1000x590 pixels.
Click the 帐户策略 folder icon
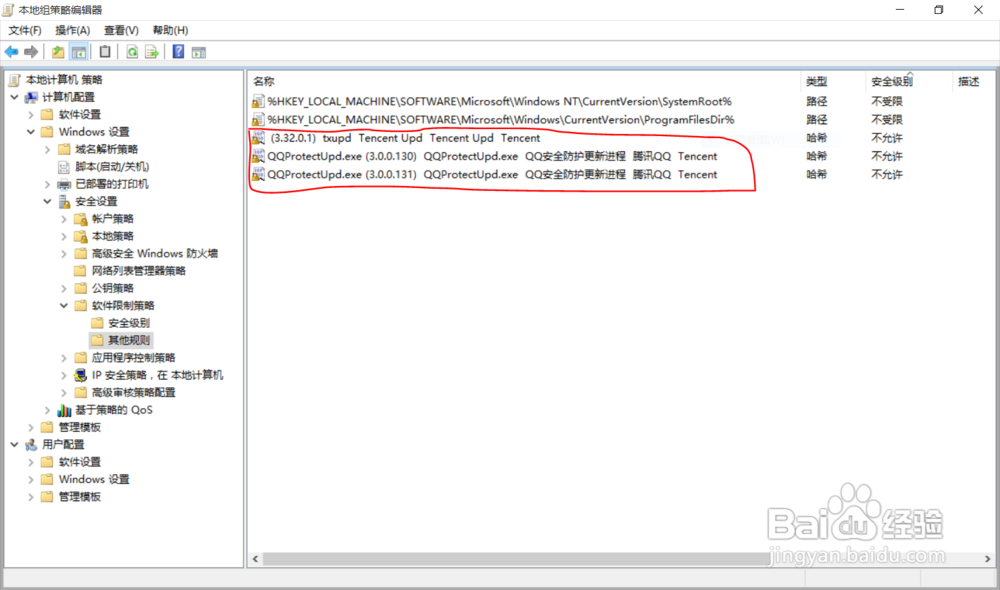click(81, 219)
